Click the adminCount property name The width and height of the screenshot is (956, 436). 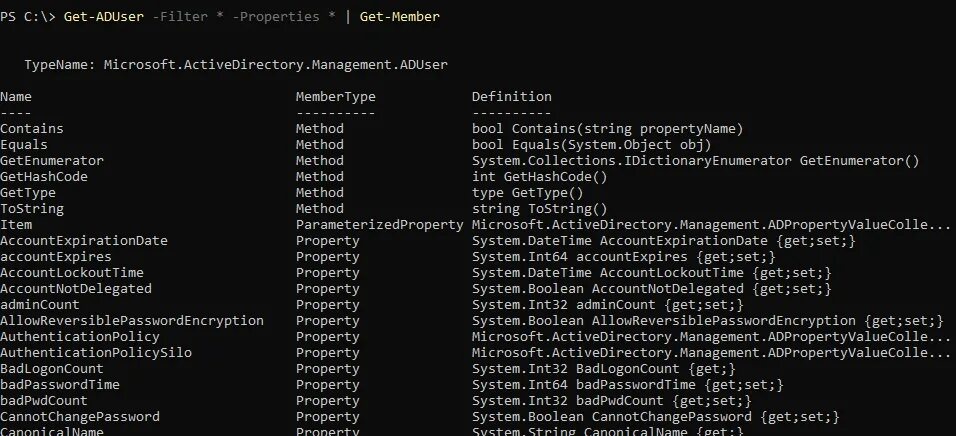coord(40,305)
